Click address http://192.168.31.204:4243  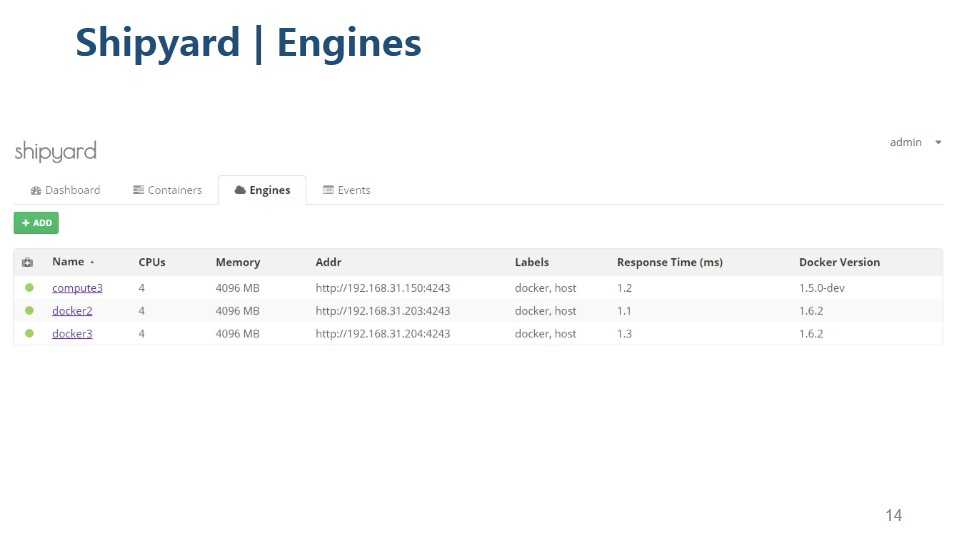383,334
